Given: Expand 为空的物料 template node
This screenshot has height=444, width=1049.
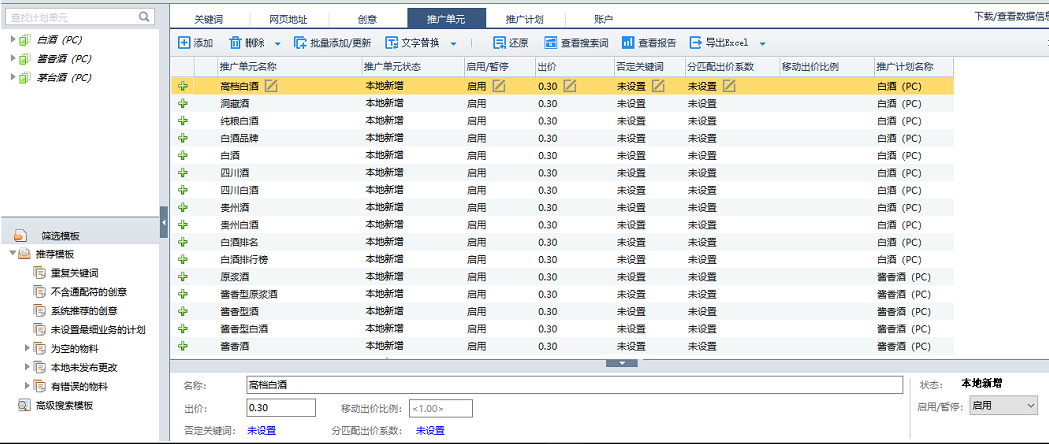Looking at the screenshot, I should (x=27, y=349).
